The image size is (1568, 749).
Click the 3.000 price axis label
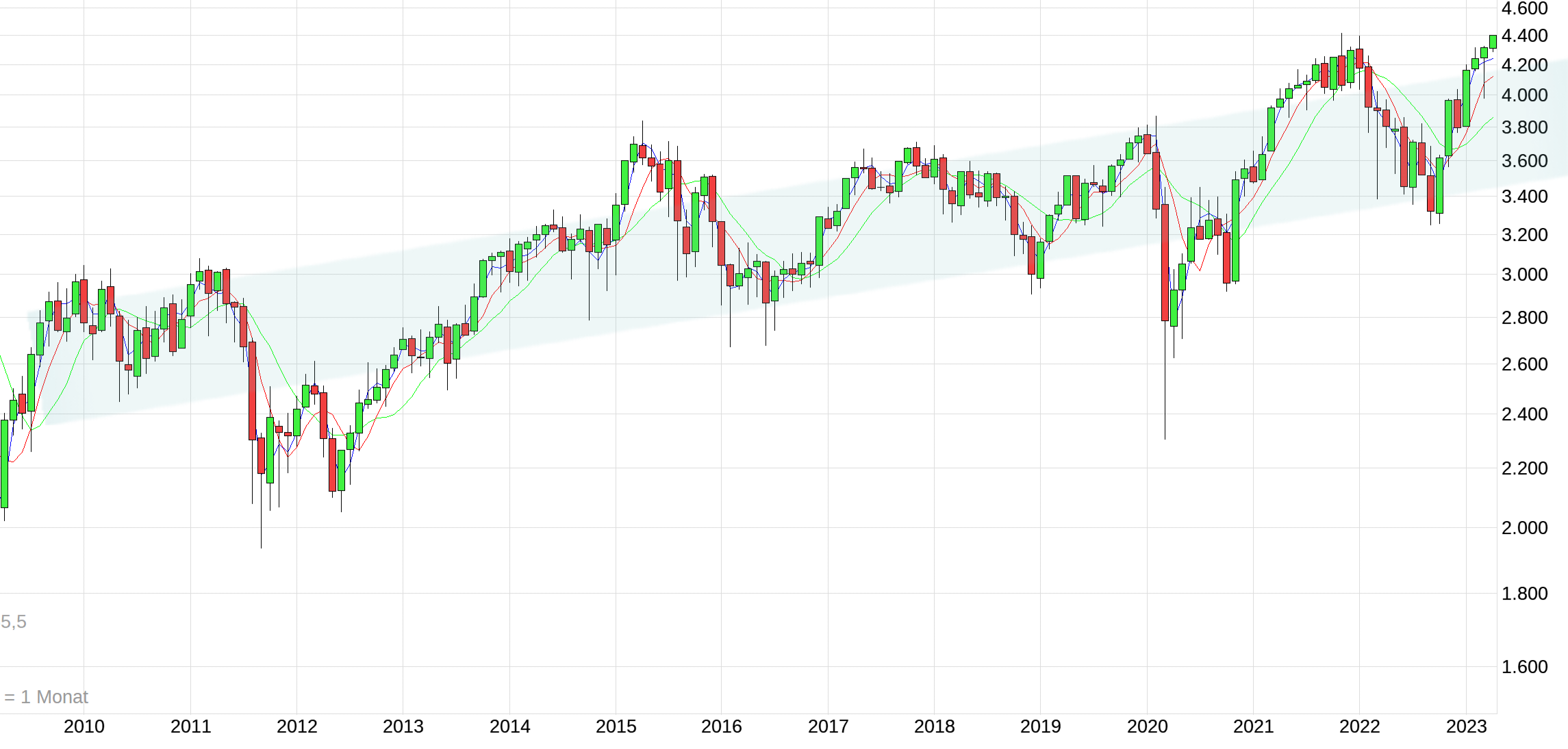[1524, 275]
